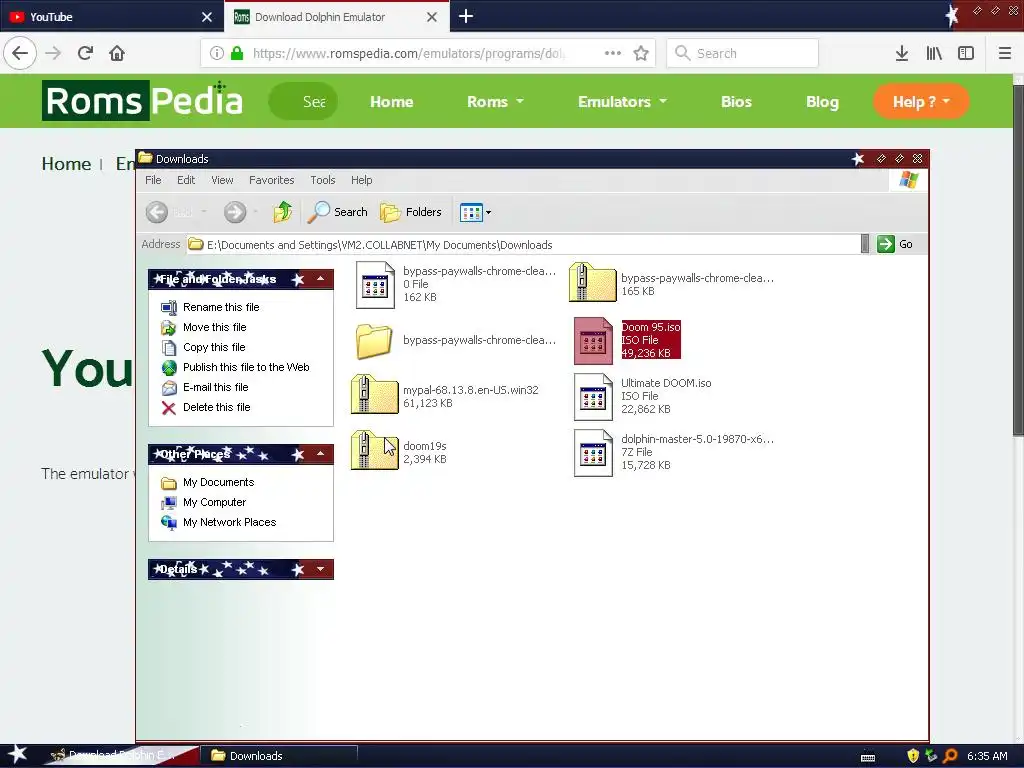
Task: Open My Documents in Other Places
Action: pyautogui.click(x=218, y=483)
